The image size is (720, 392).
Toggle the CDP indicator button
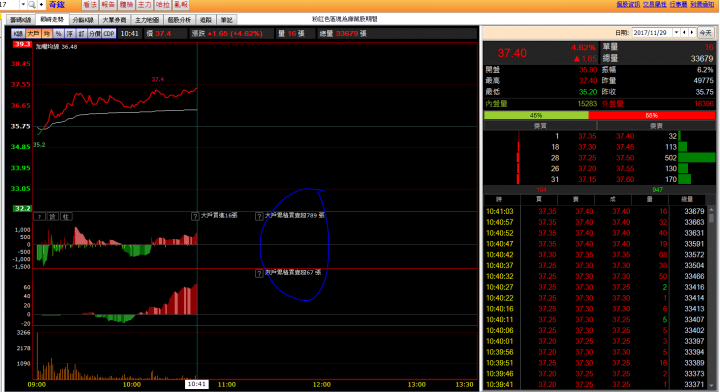pos(109,34)
